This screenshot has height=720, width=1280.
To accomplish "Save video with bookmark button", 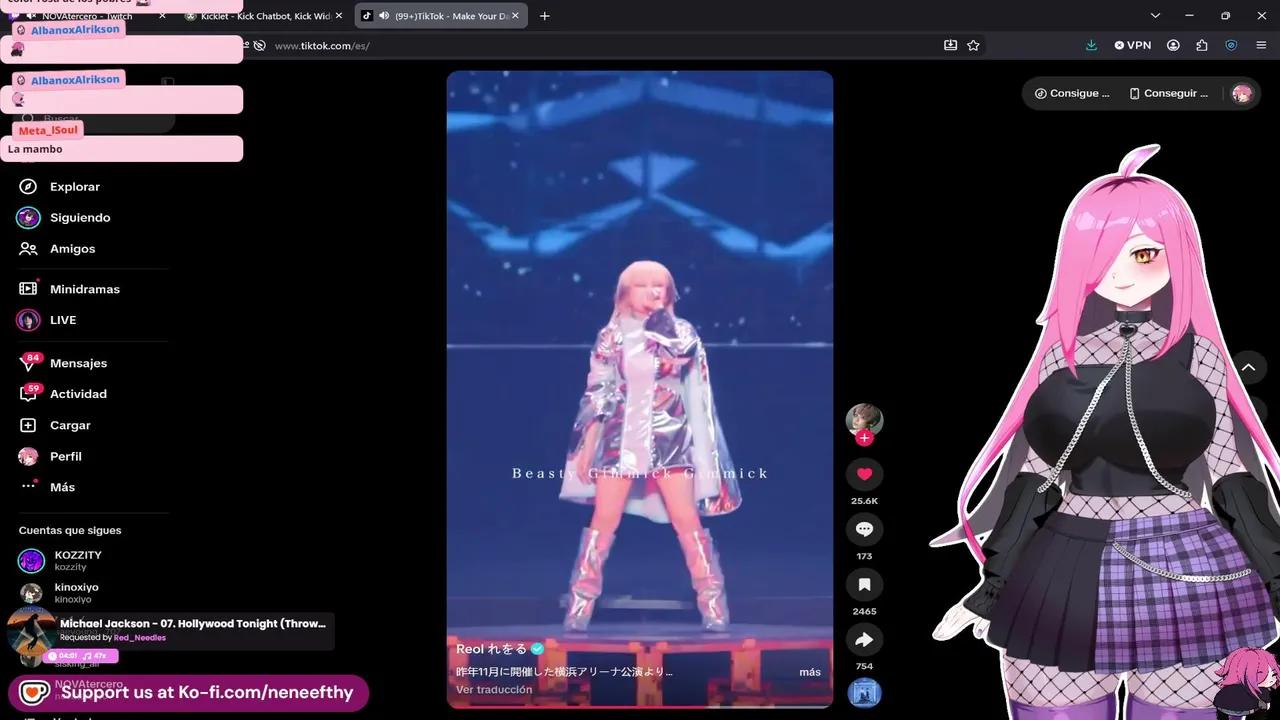I will point(864,584).
